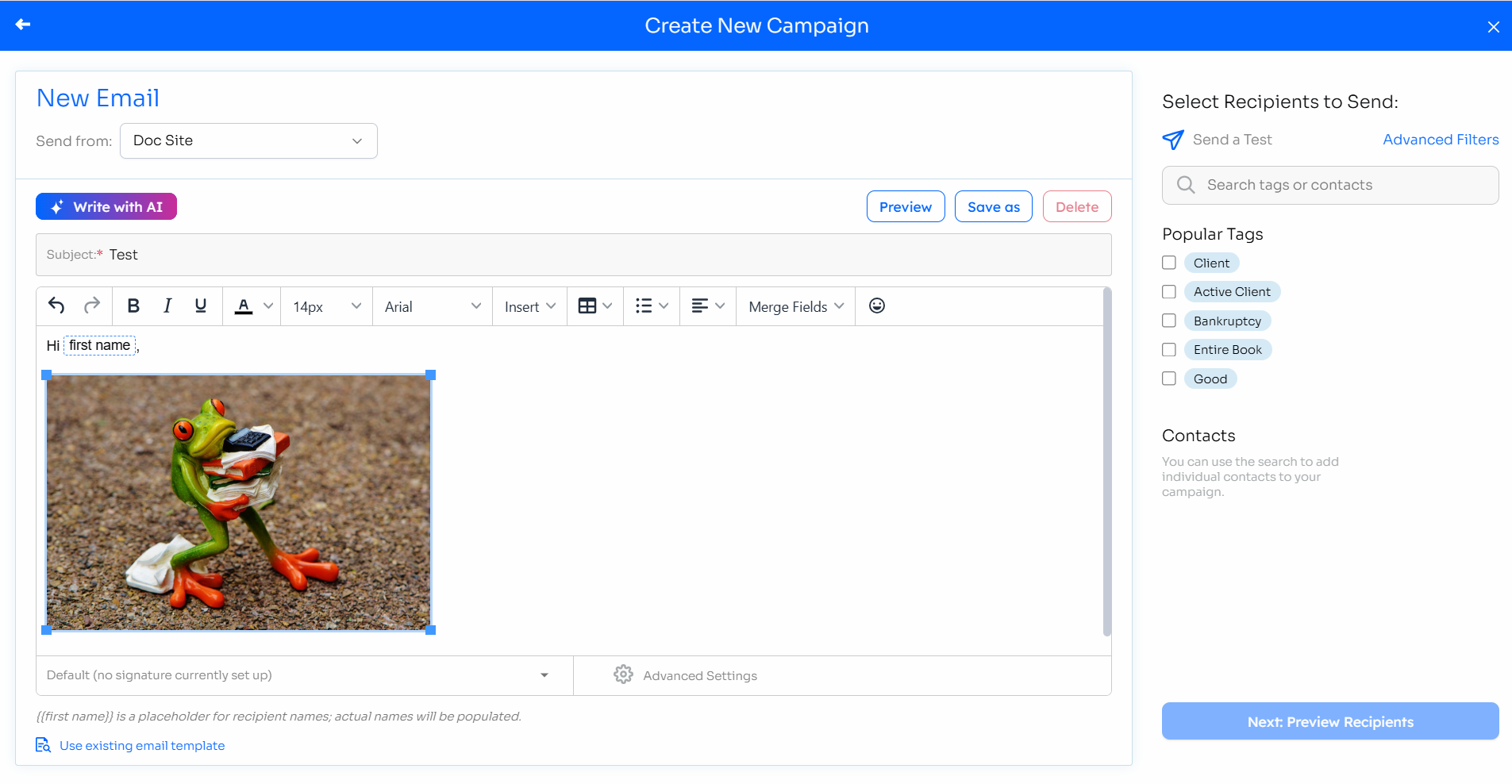
Task: Open the emoji picker smiley icon
Action: coord(877,306)
